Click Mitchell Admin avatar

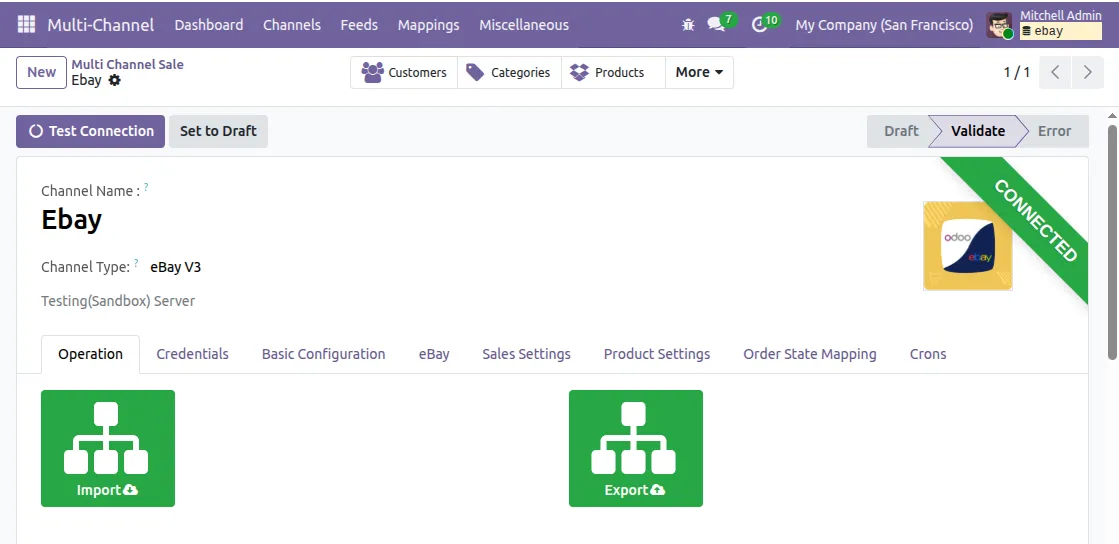point(999,25)
